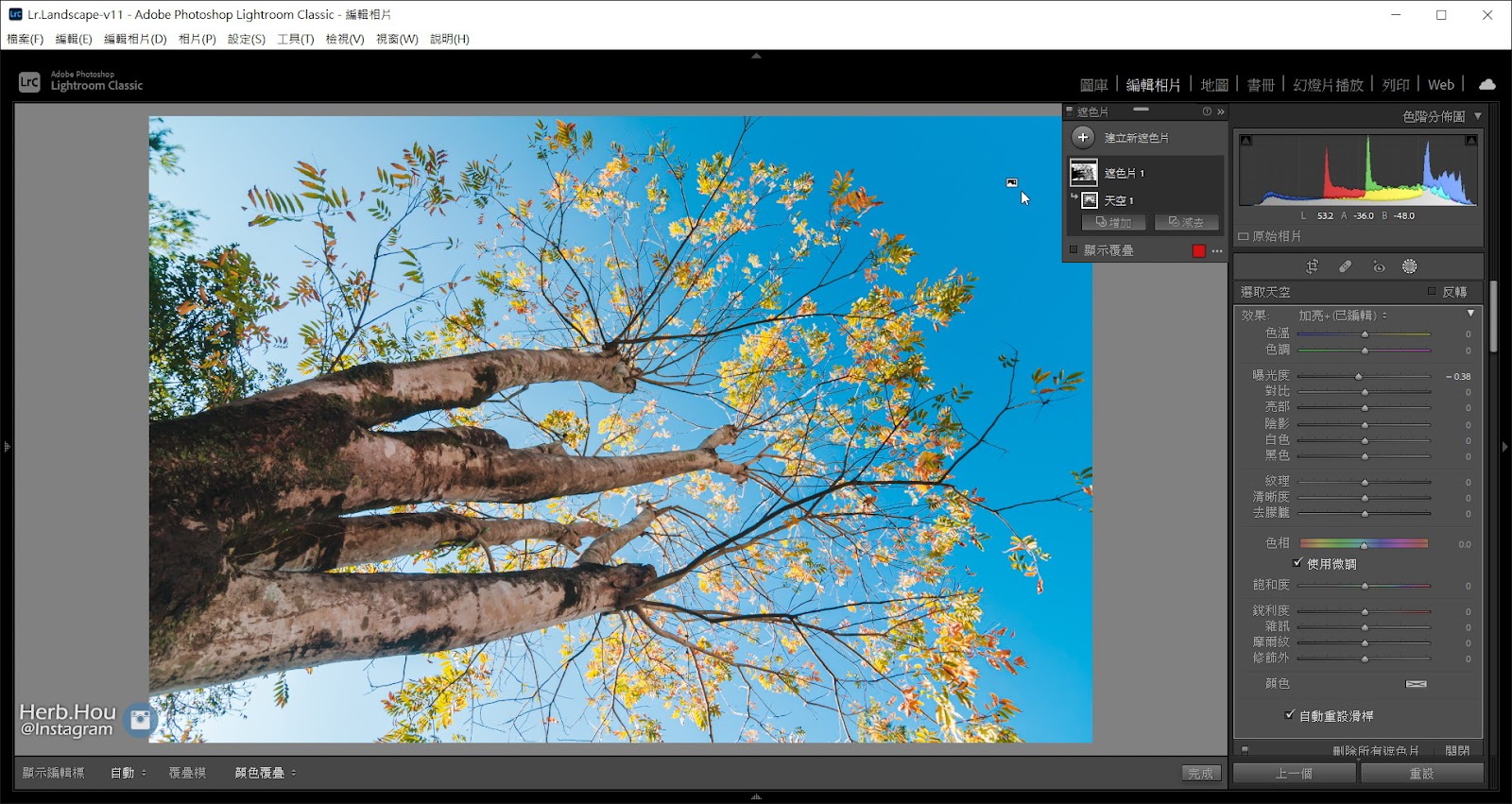Switch to the 圖庫 Library module

click(1094, 85)
